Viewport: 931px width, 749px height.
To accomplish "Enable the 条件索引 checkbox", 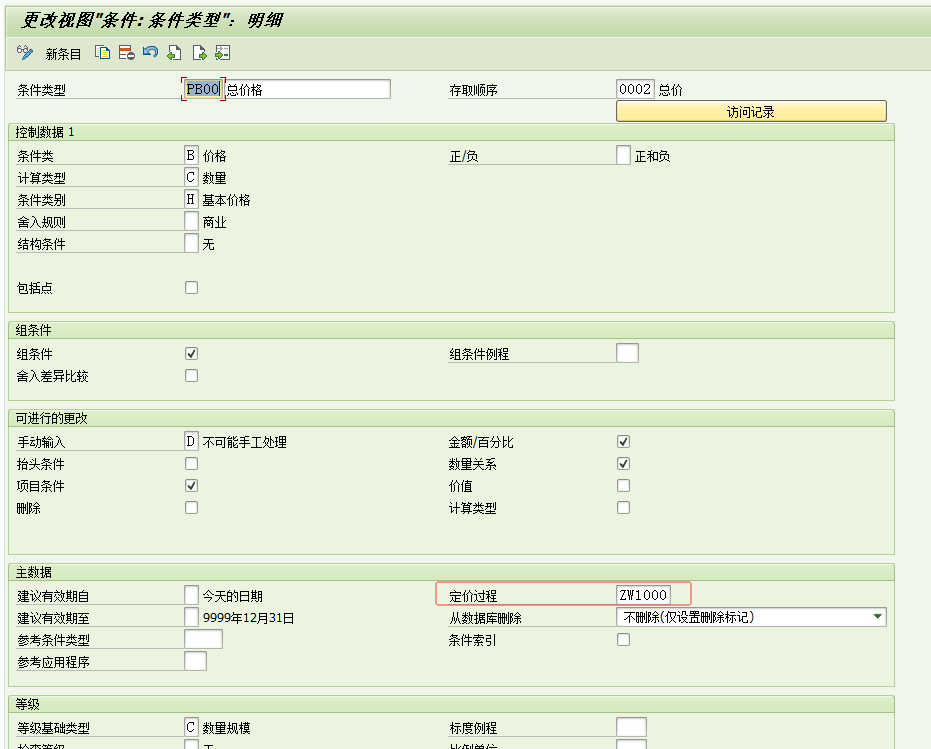I will (x=623, y=640).
